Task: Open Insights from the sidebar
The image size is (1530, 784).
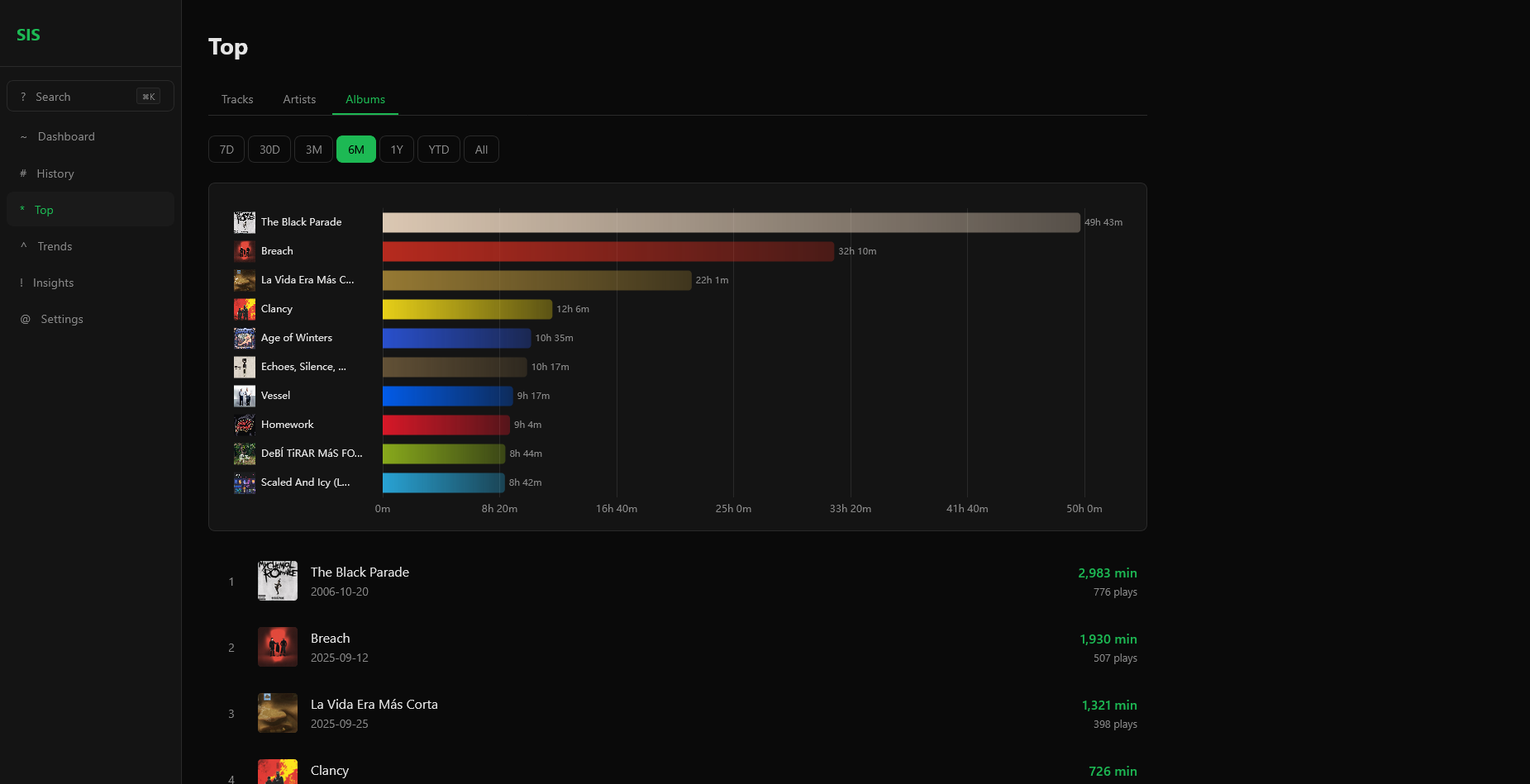Action: [x=53, y=283]
